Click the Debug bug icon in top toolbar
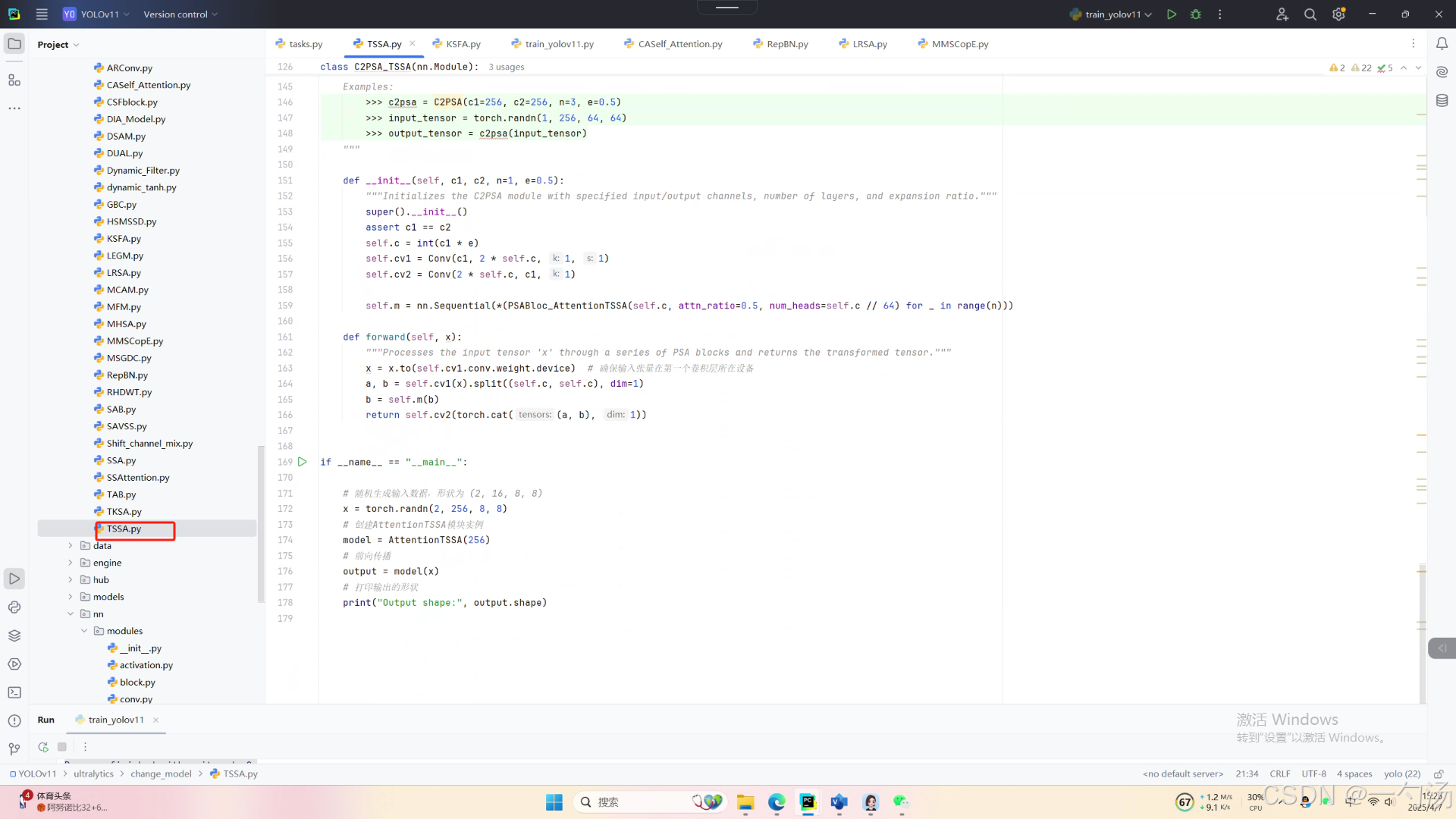The height and width of the screenshot is (819, 1456). 1196,14
